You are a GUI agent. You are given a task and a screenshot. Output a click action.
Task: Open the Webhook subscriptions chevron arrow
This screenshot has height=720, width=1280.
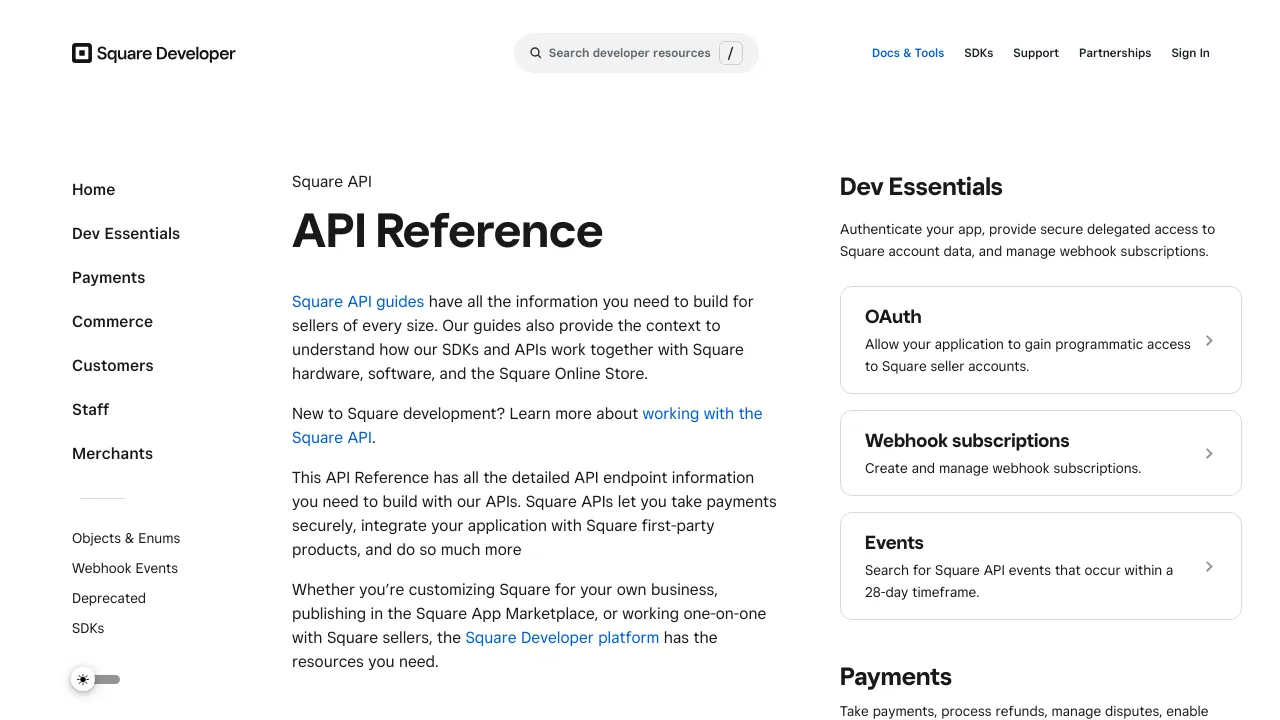coord(1209,454)
